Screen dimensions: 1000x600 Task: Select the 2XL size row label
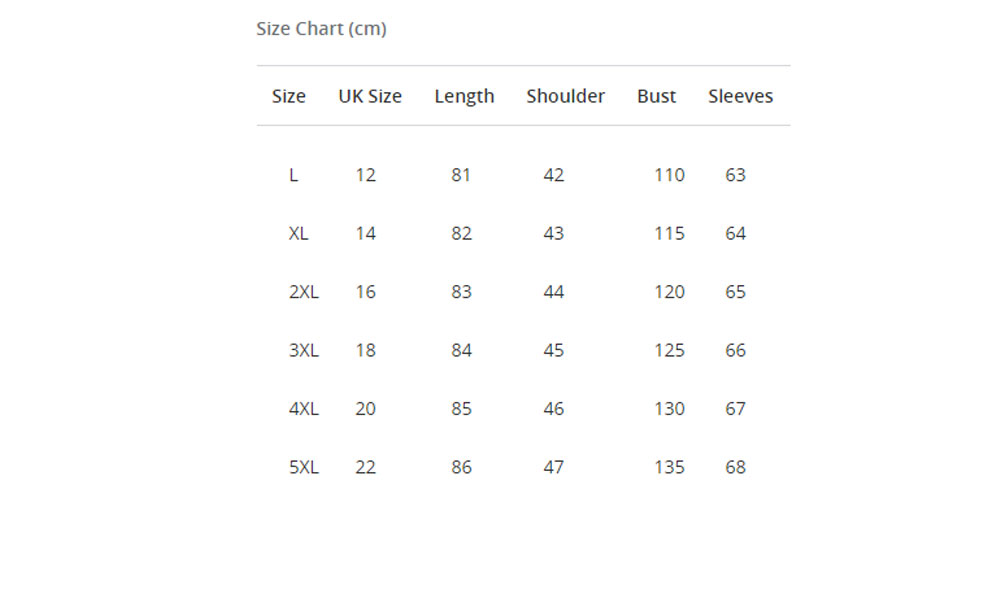click(x=303, y=292)
